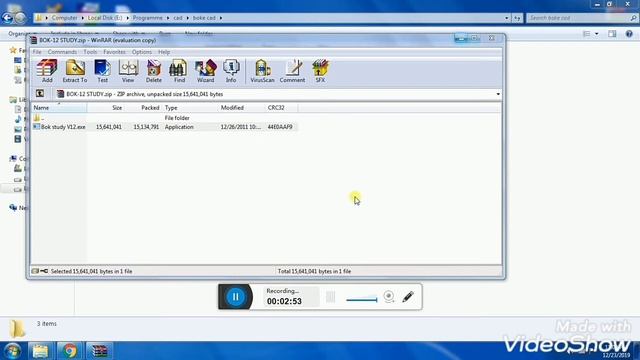Select the parent folder '..' row
This screenshot has height=360, width=640.
point(165,118)
